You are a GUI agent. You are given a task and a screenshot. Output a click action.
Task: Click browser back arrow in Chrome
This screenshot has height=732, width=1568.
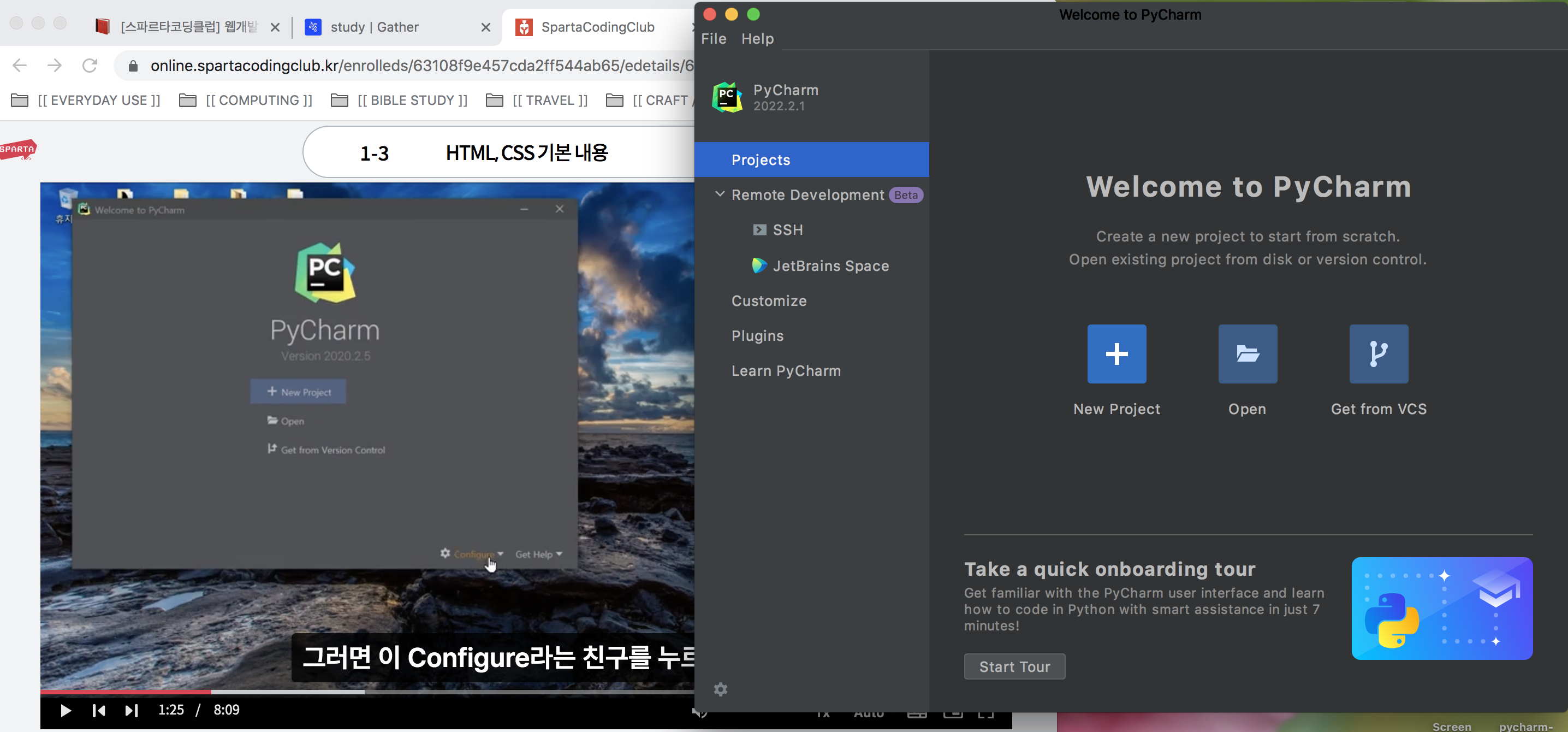(20, 65)
